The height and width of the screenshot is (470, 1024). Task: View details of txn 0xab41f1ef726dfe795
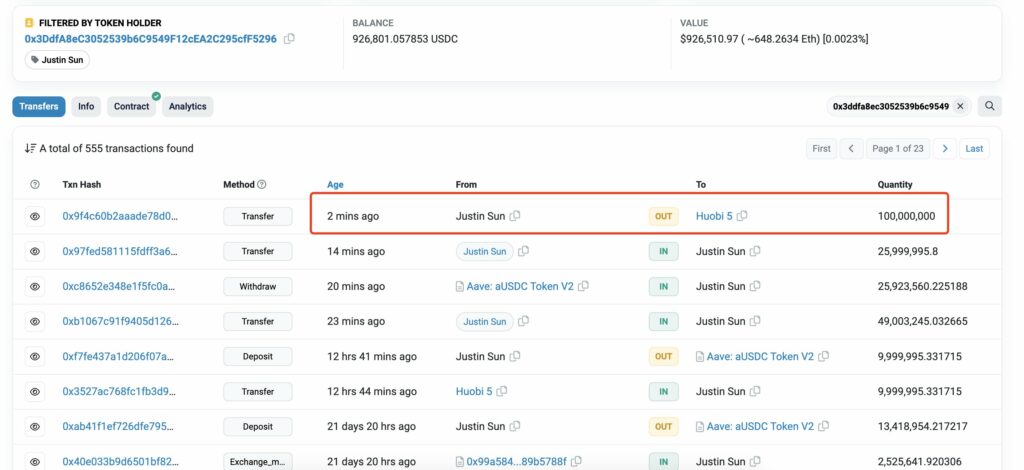(35, 426)
